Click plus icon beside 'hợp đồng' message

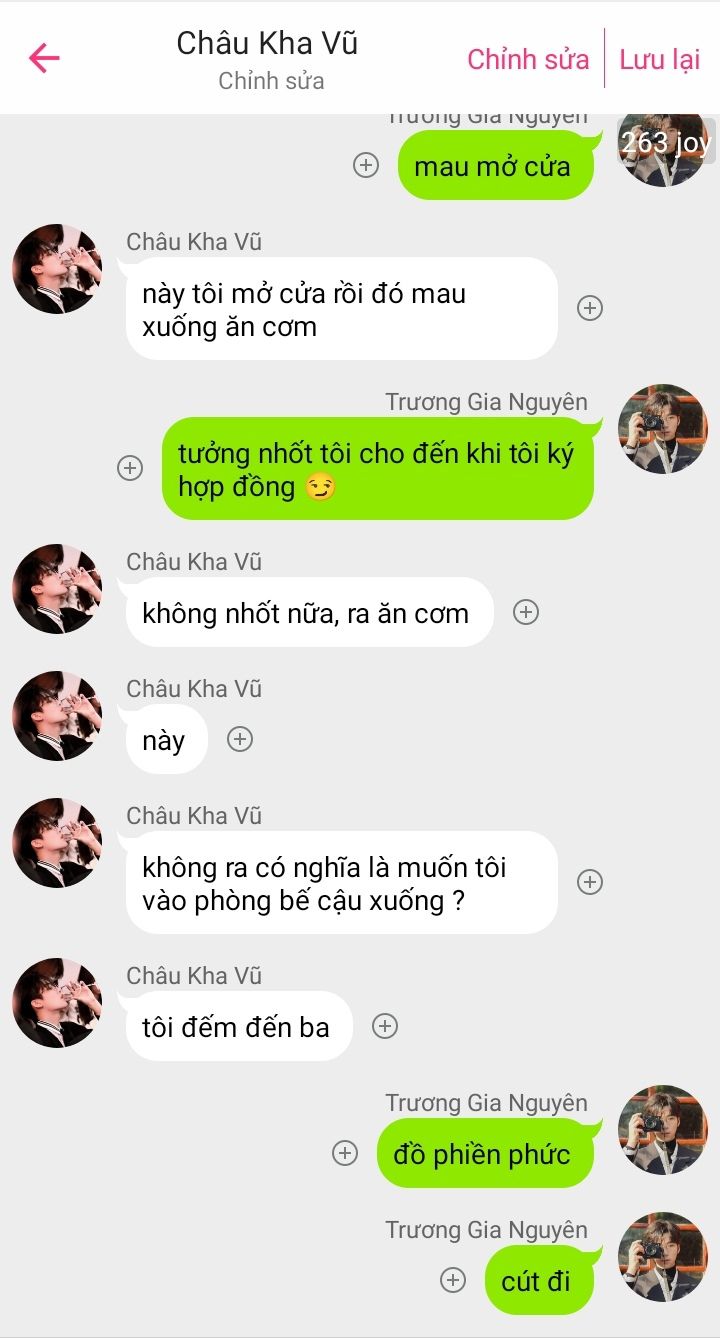coord(130,468)
